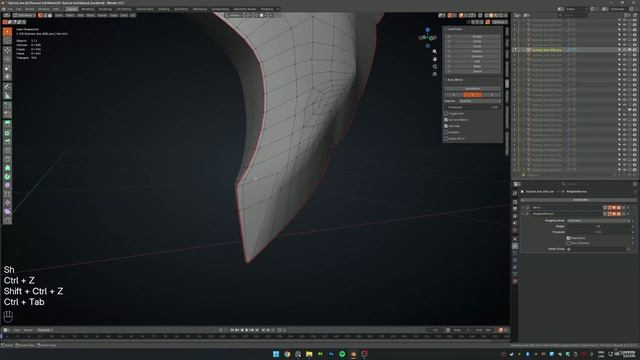Open the Tool properties tab
Image resolution: width=640 pixels, height=360 pixels.
click(515, 193)
